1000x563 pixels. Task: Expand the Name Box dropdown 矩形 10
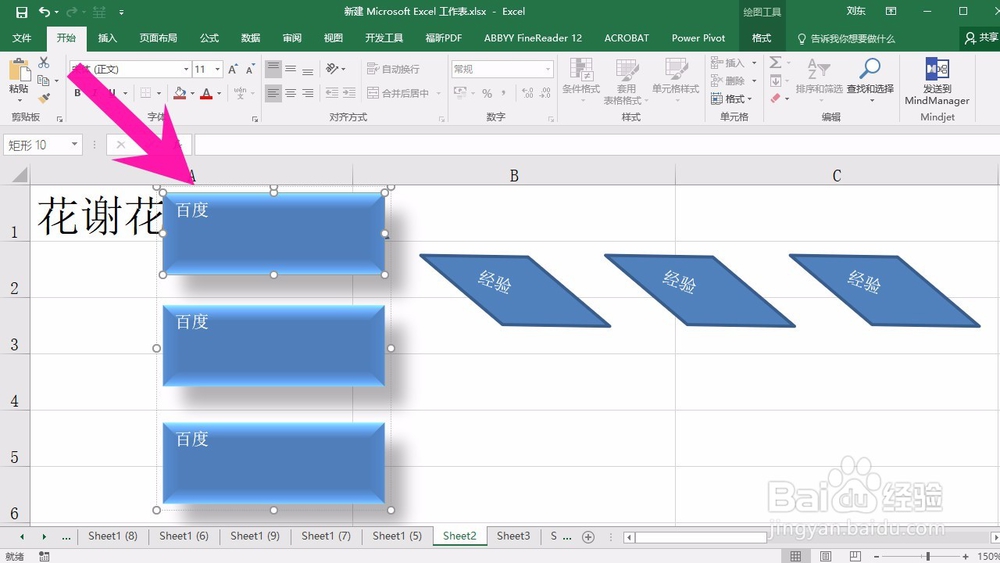point(75,145)
